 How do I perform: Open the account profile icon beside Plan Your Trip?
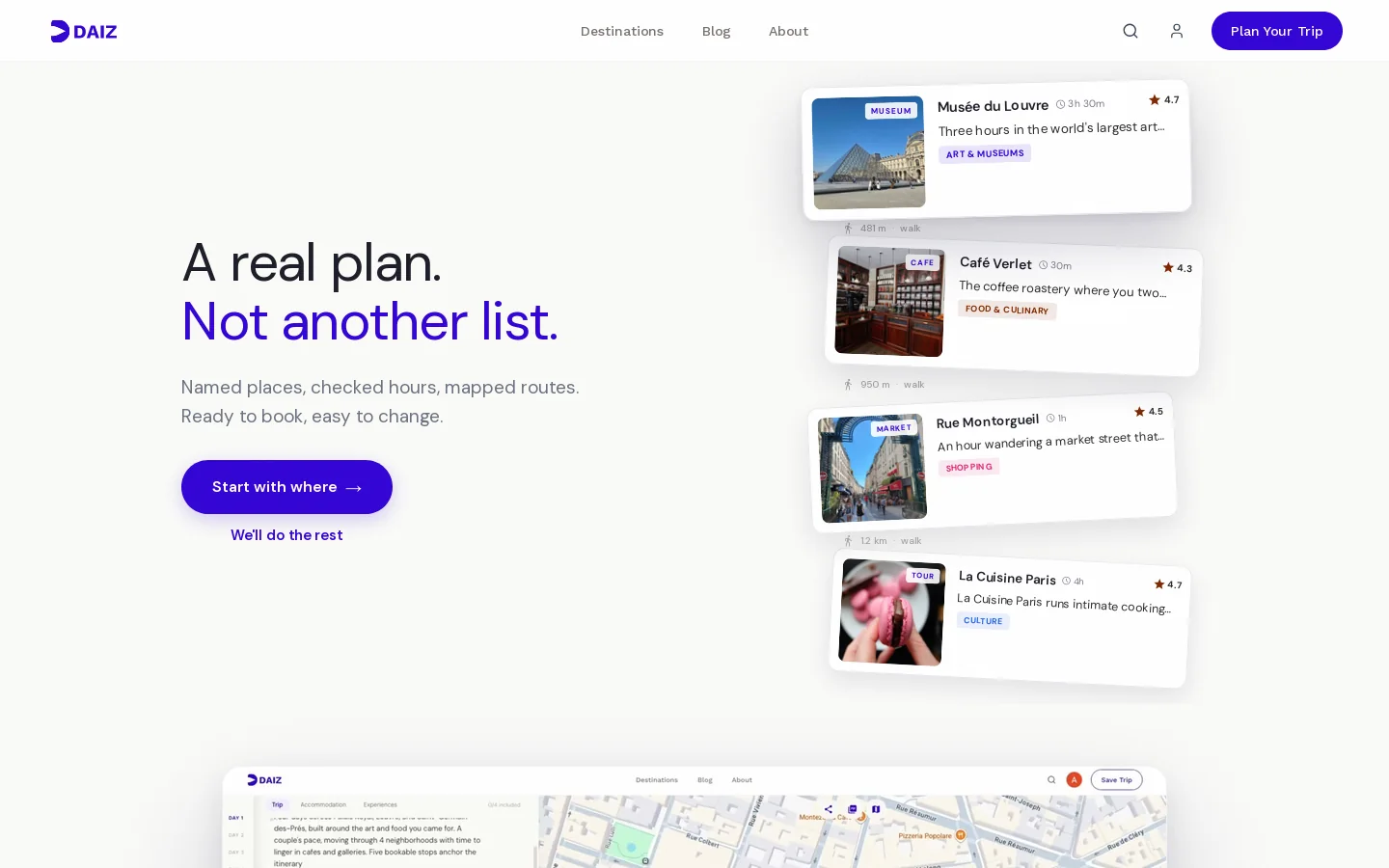click(1177, 31)
